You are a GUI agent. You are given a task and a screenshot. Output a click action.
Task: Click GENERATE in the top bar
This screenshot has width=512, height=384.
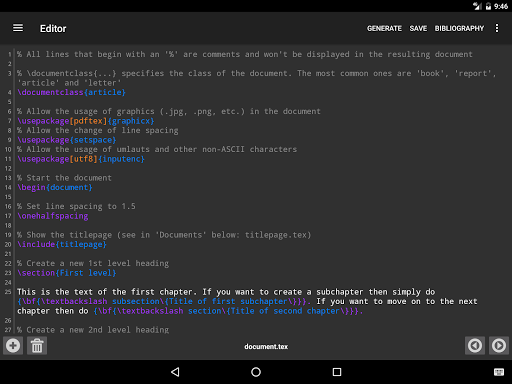coord(384,28)
